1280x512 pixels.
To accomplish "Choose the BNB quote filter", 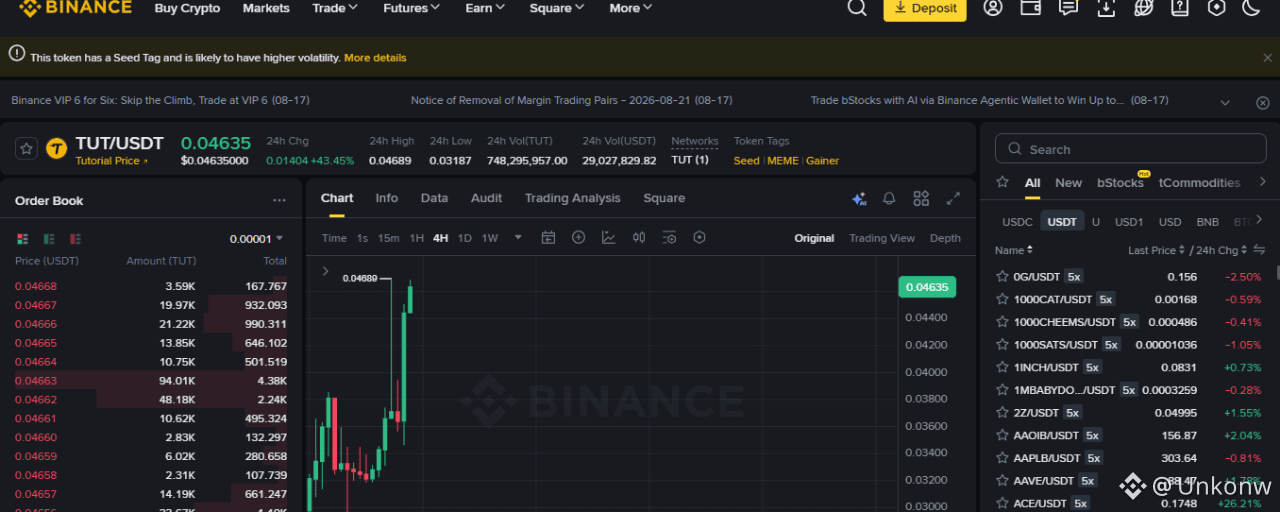I will pyautogui.click(x=1207, y=222).
